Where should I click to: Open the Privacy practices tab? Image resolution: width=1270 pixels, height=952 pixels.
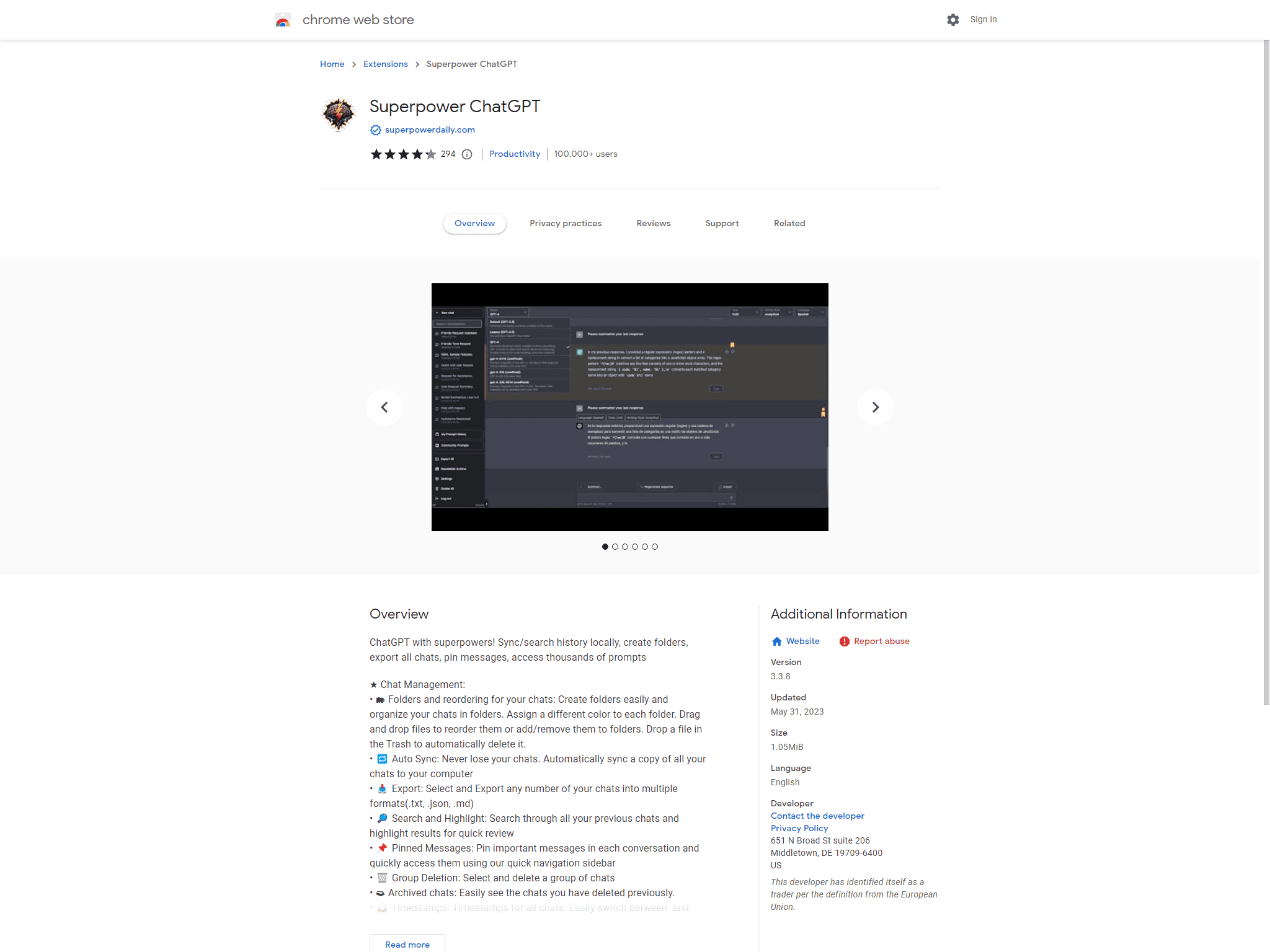click(566, 224)
